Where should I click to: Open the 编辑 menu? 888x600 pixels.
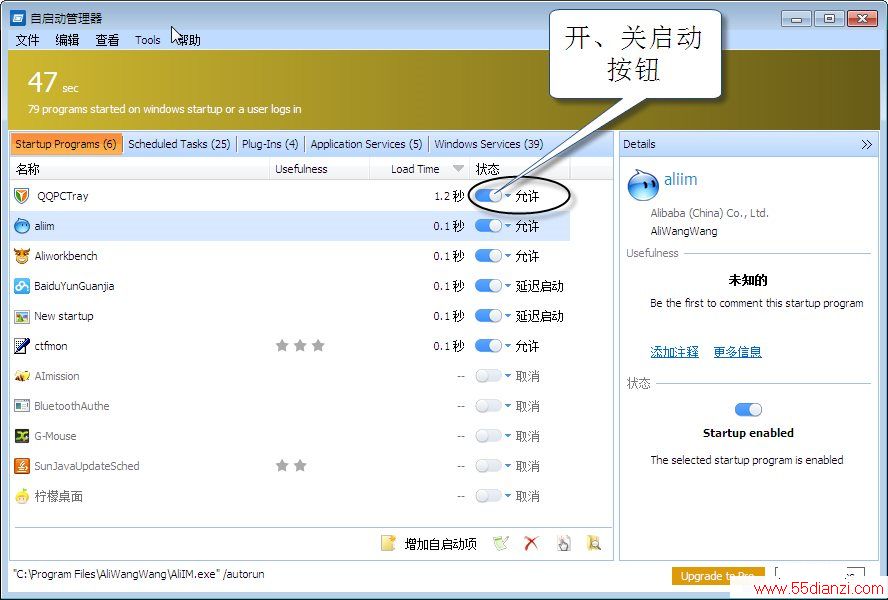[x=67, y=40]
